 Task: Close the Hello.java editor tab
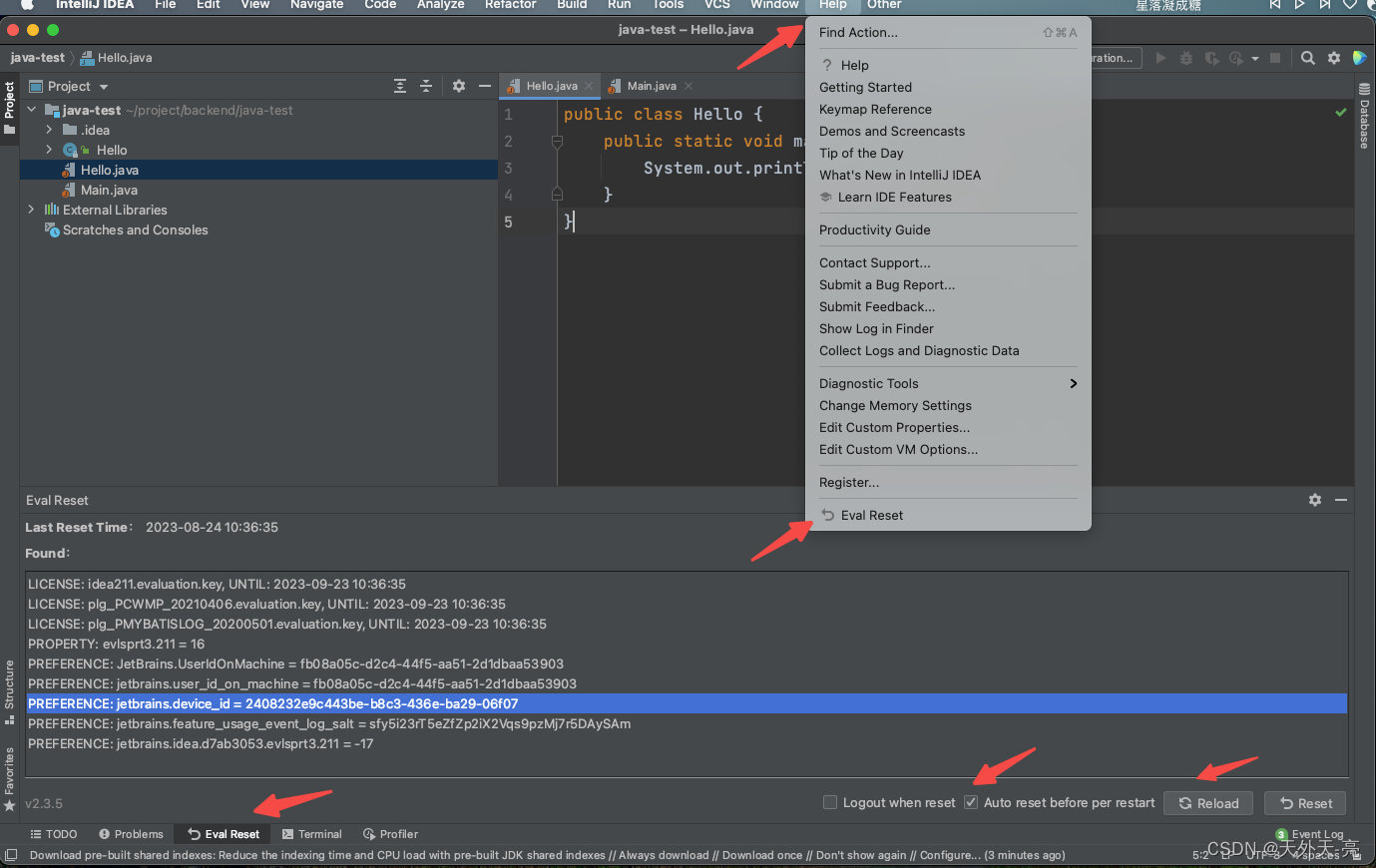(x=589, y=86)
